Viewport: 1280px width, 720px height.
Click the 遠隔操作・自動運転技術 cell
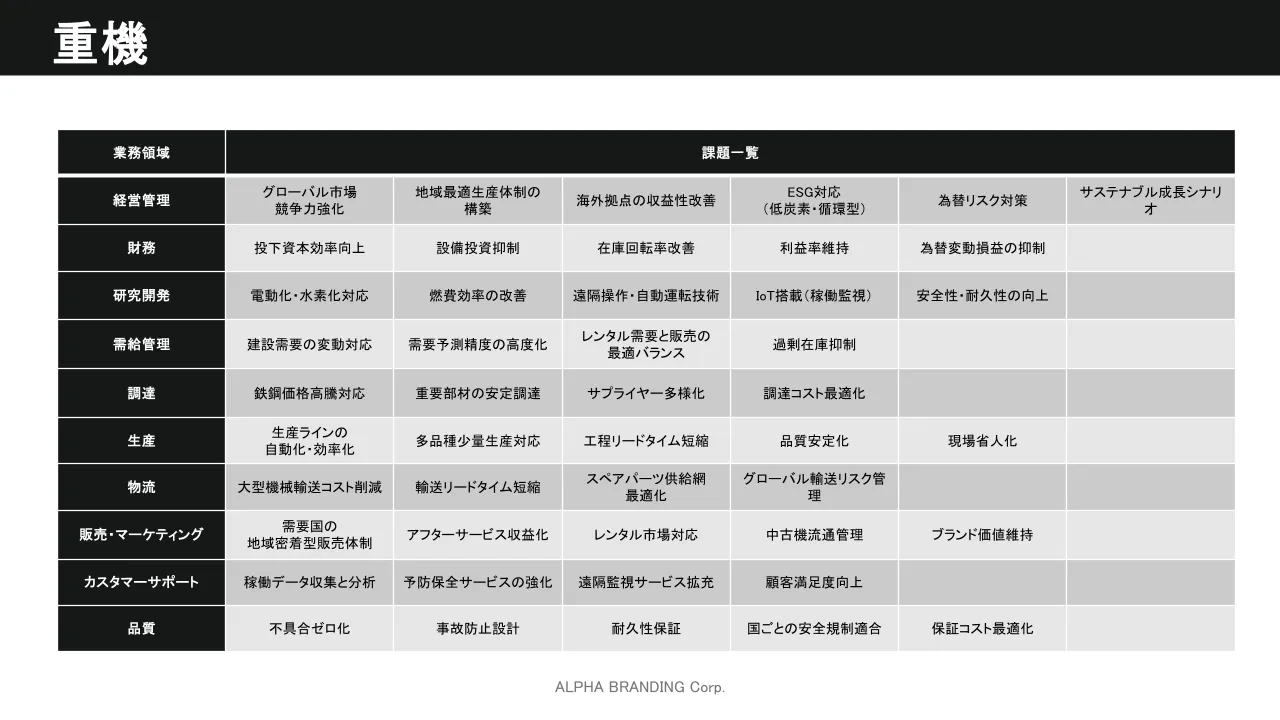[646, 296]
